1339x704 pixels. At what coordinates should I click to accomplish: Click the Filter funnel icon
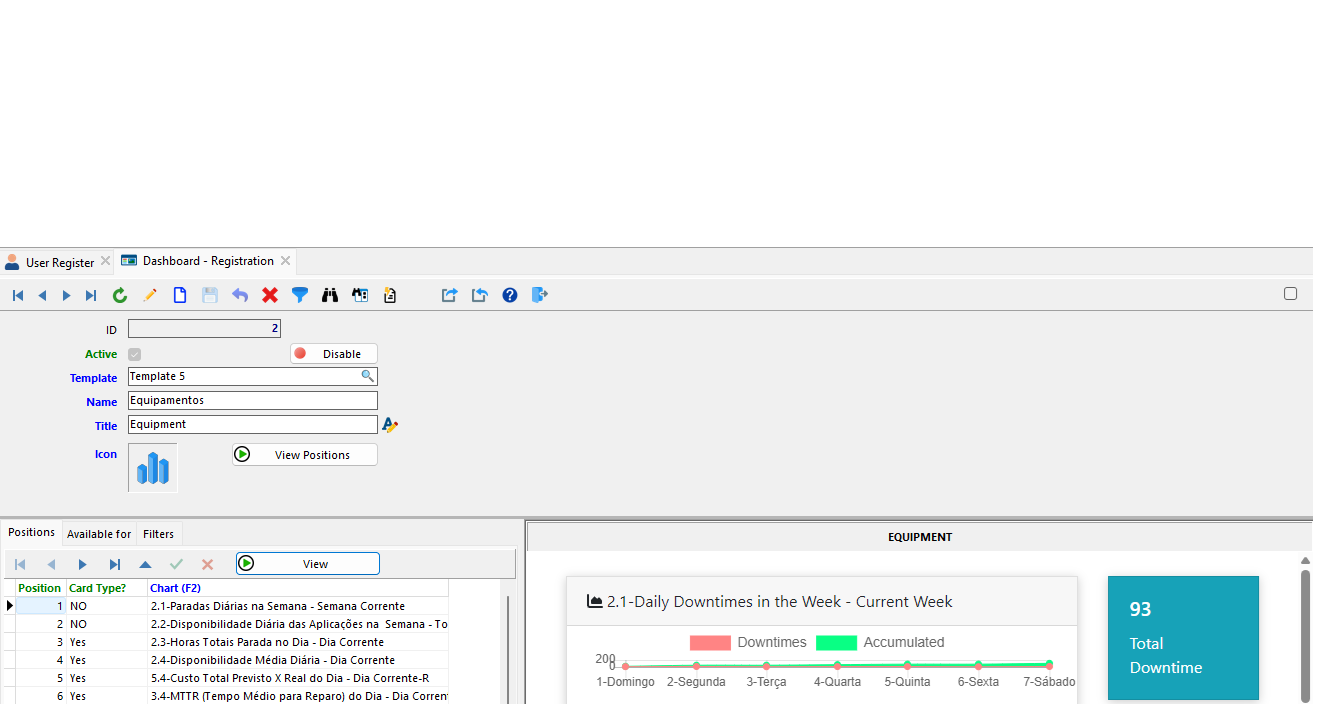point(300,295)
